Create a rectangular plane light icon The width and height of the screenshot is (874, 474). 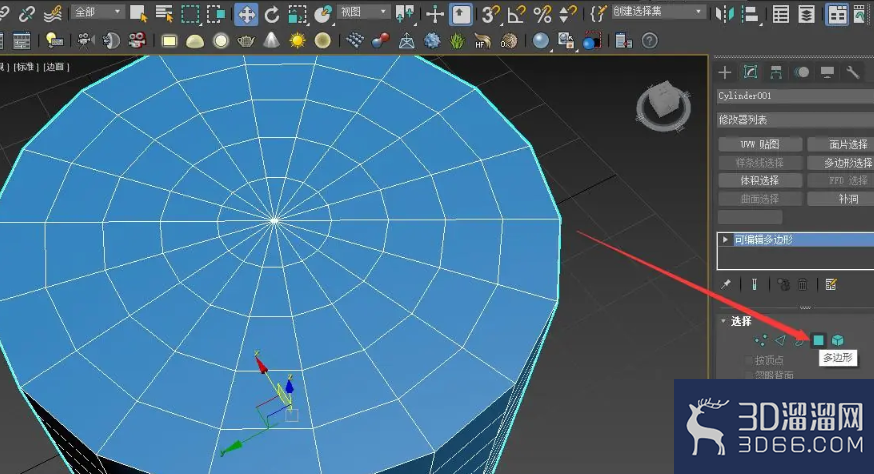tap(169, 41)
